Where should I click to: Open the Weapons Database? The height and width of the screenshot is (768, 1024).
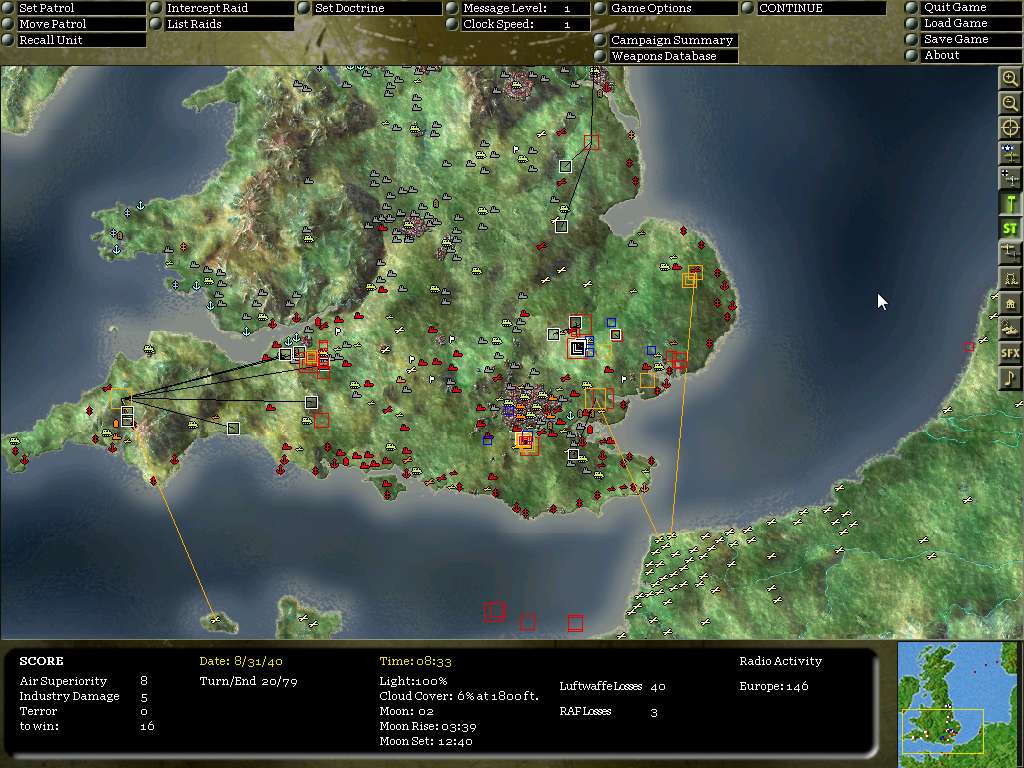[x=666, y=56]
